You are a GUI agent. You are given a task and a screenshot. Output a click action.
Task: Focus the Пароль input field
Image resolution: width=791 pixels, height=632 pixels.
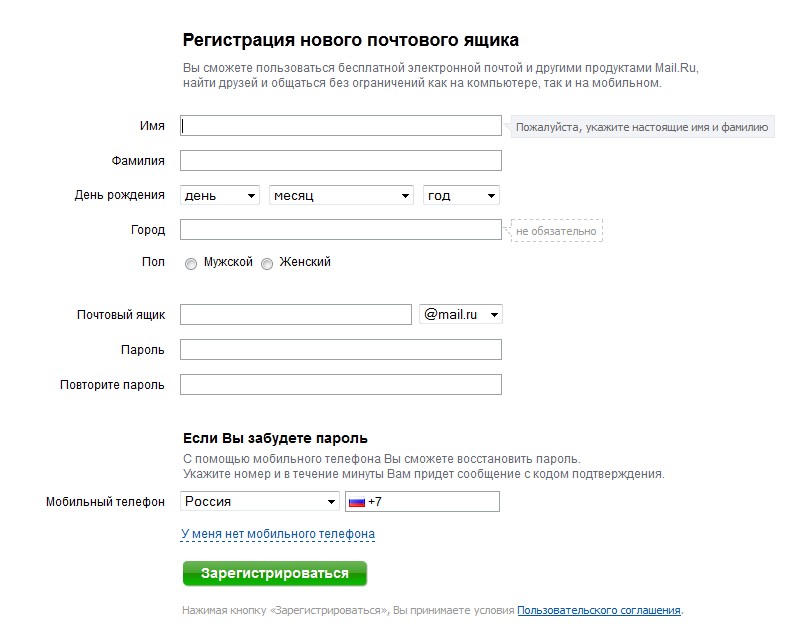click(x=341, y=350)
